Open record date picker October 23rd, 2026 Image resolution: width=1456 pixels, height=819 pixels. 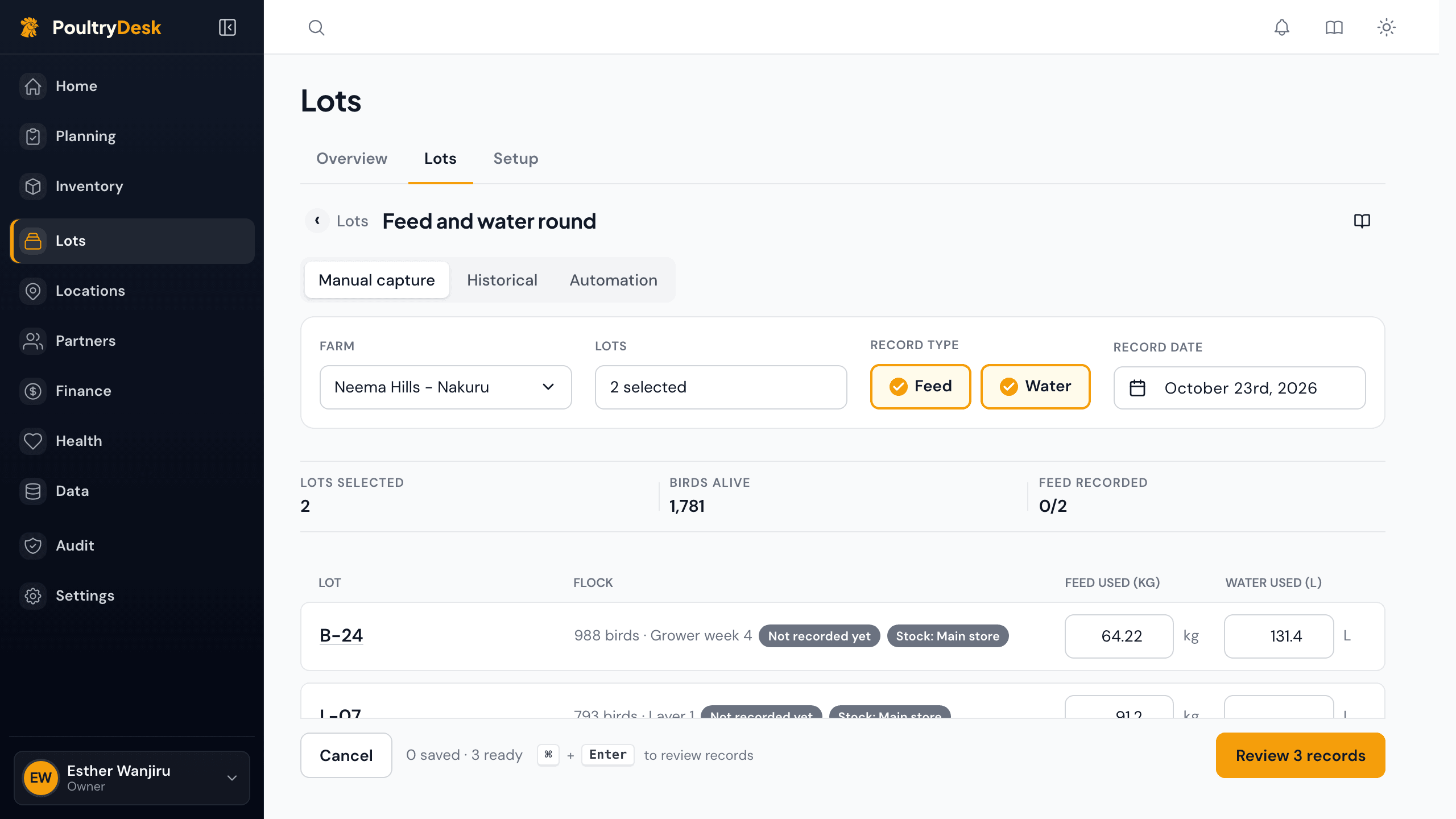1239,388
